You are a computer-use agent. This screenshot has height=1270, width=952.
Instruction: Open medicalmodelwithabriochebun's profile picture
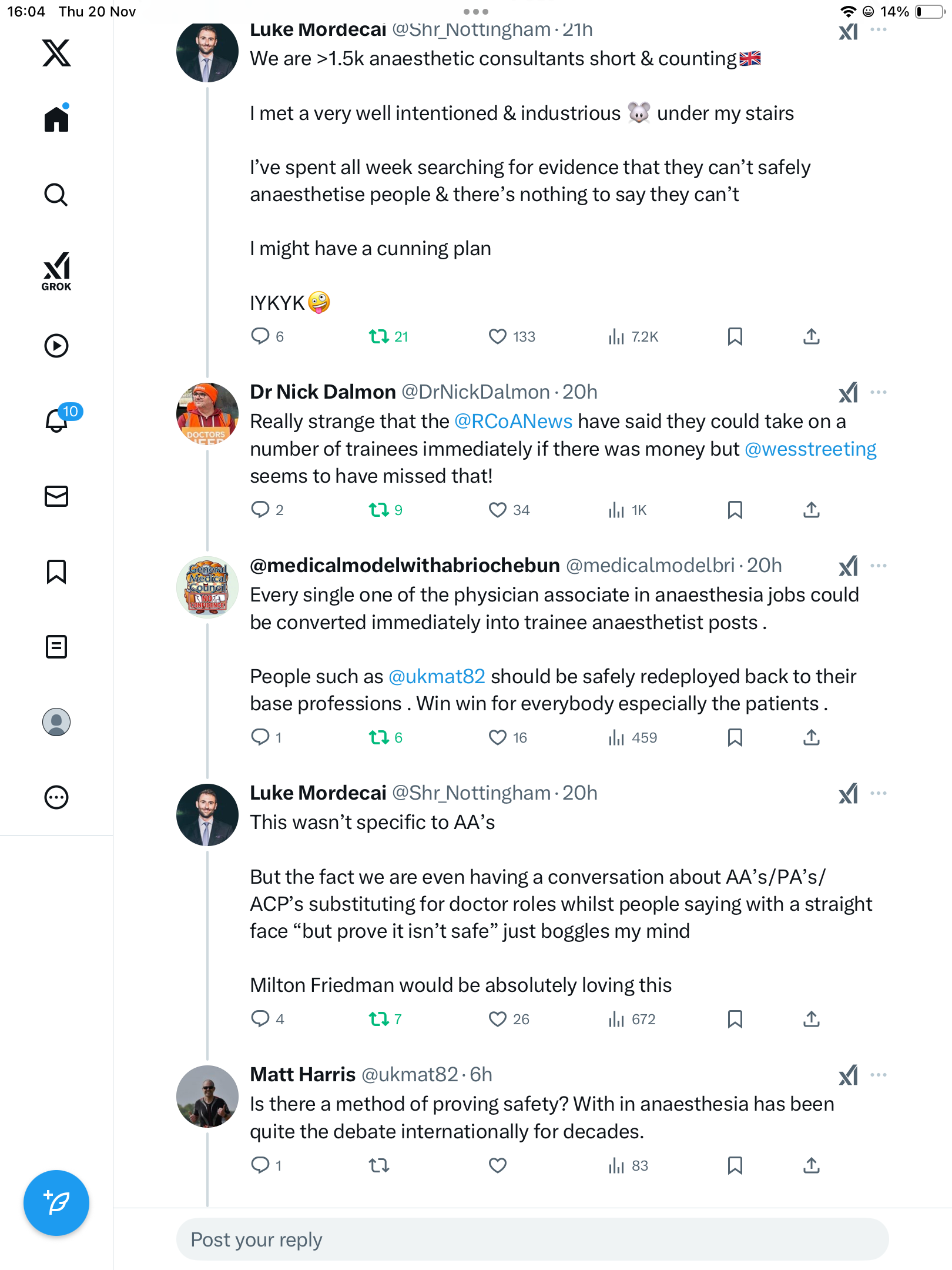(207, 587)
